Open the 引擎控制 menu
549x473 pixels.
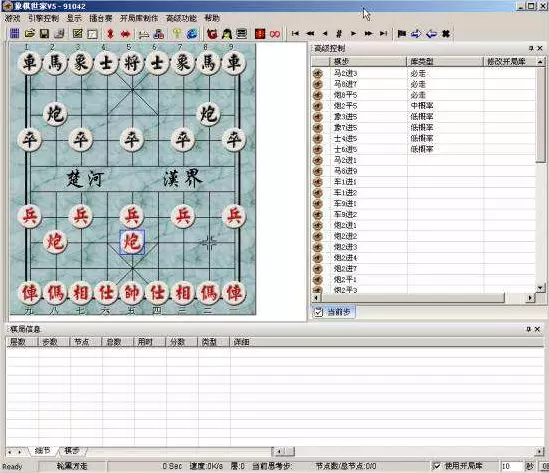coord(43,18)
